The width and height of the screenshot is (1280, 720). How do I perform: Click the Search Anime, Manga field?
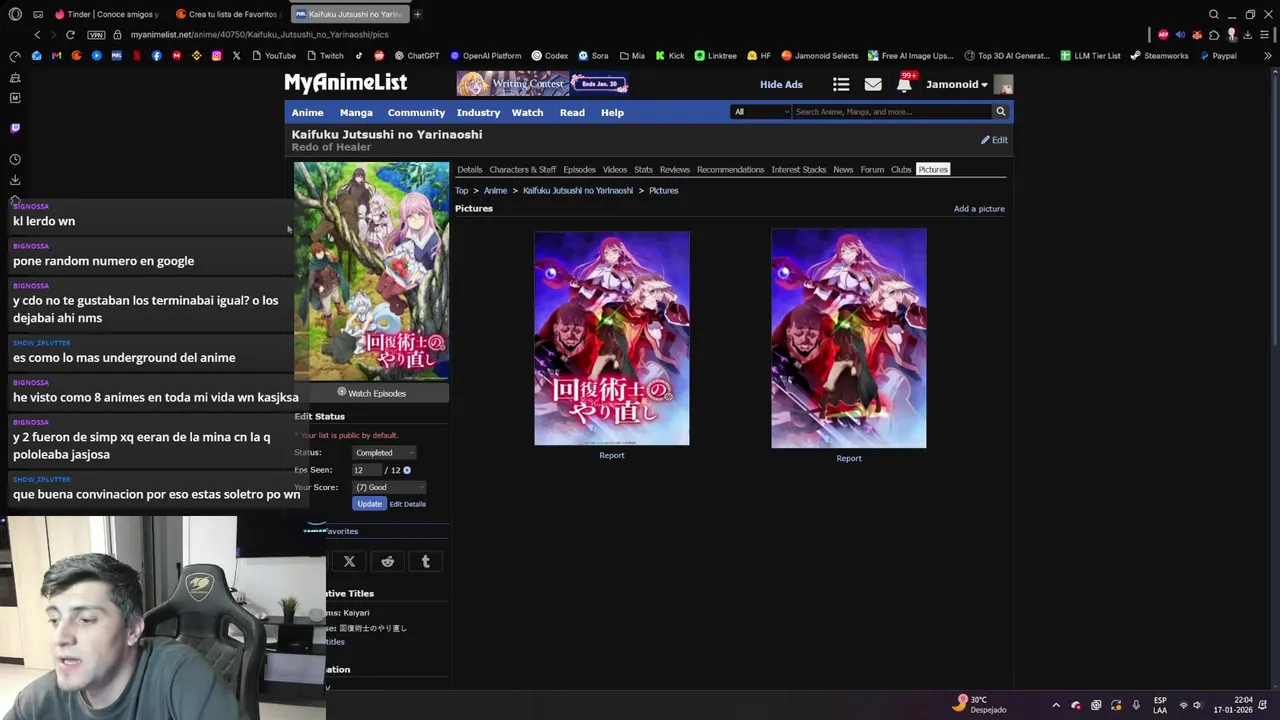pos(891,112)
